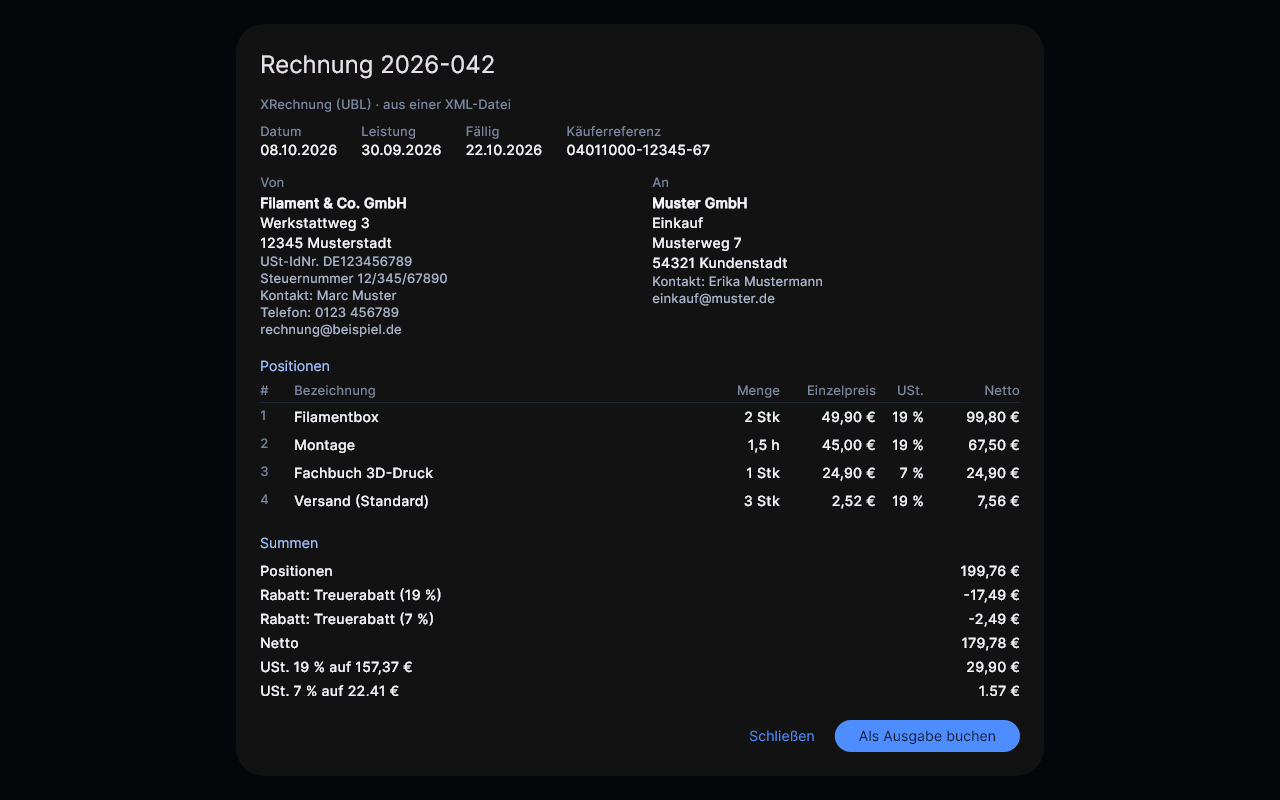Select the Filamentbox line item
The image size is (1280, 800).
click(640, 417)
